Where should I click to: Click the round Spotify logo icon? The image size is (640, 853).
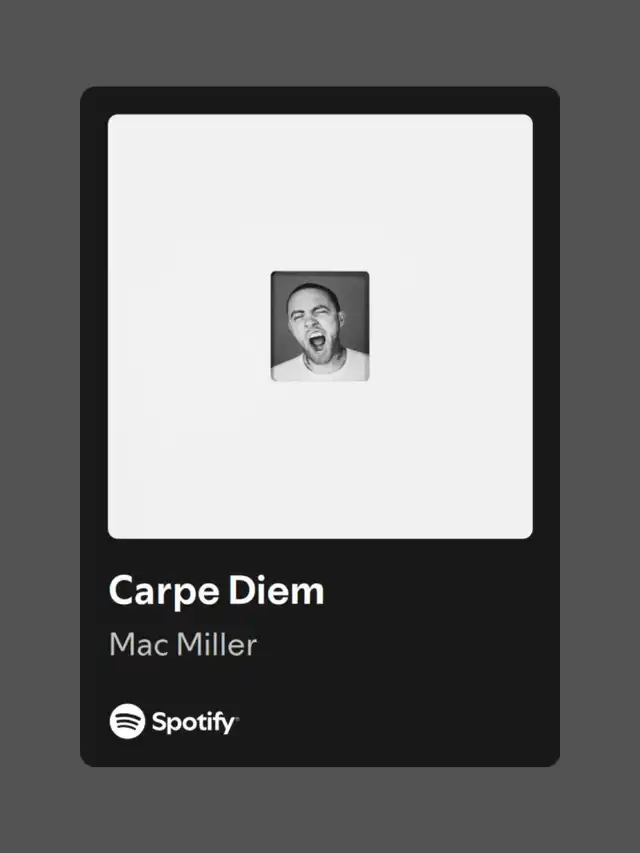tap(127, 721)
